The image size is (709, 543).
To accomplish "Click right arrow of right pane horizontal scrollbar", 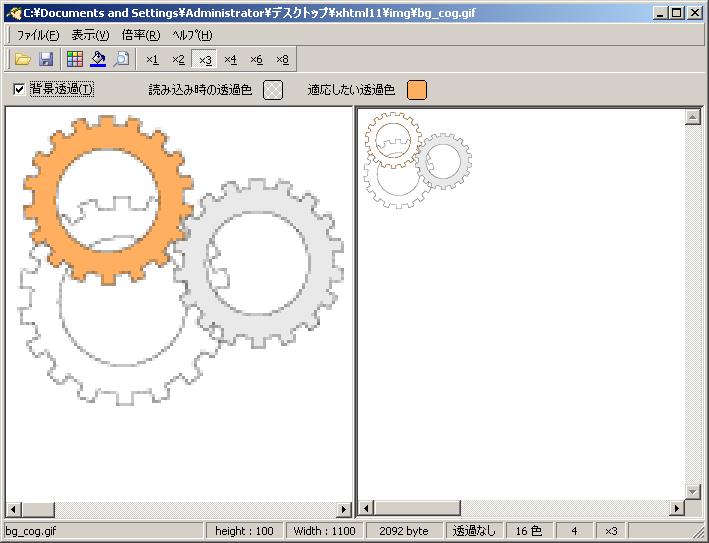I will tap(677, 508).
